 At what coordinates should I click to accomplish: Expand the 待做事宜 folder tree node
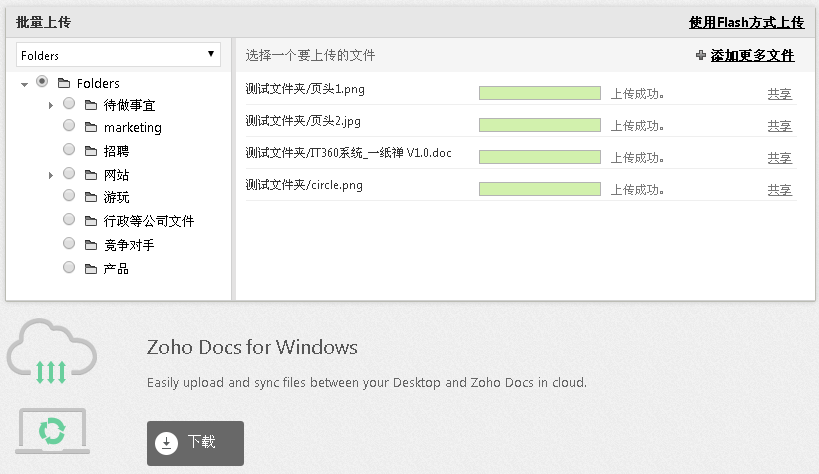(x=50, y=105)
